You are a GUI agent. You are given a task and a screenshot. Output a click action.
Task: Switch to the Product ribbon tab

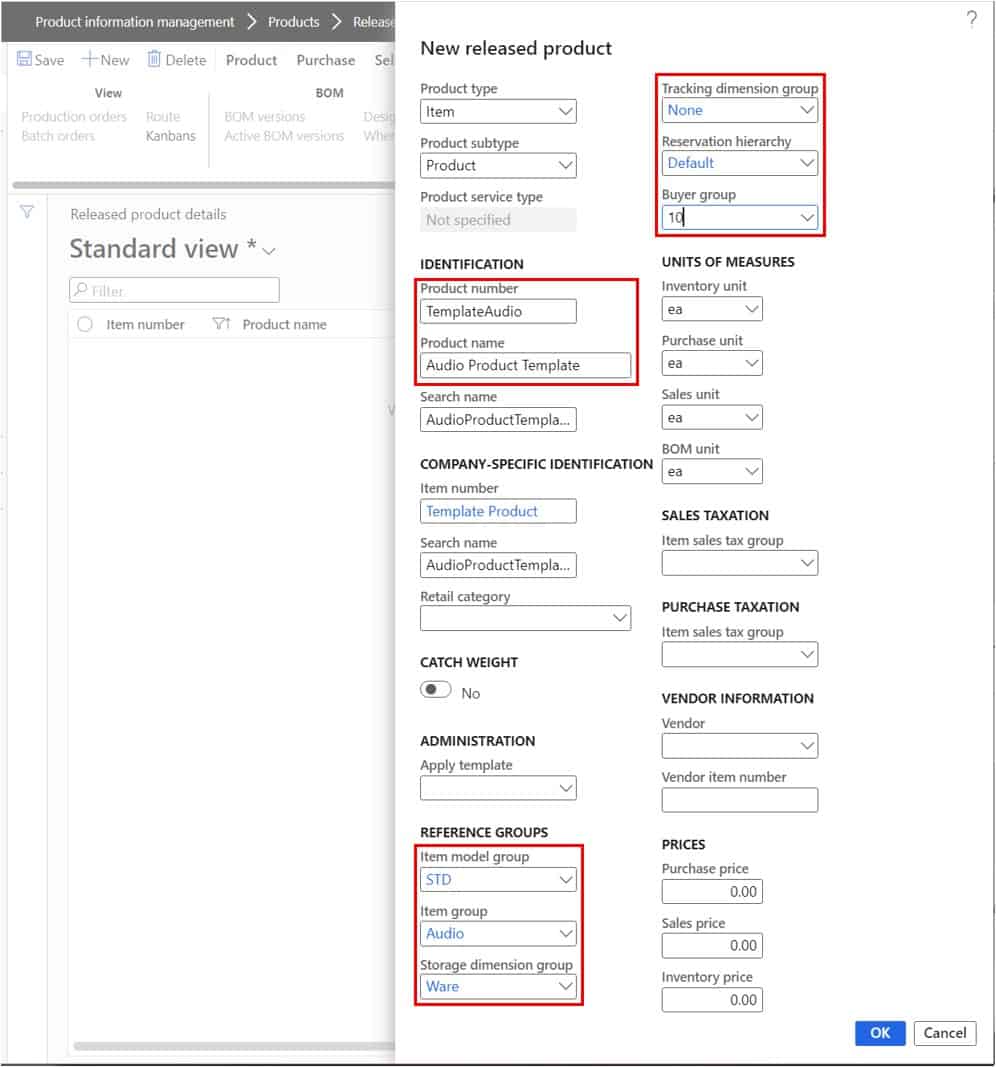click(x=250, y=60)
